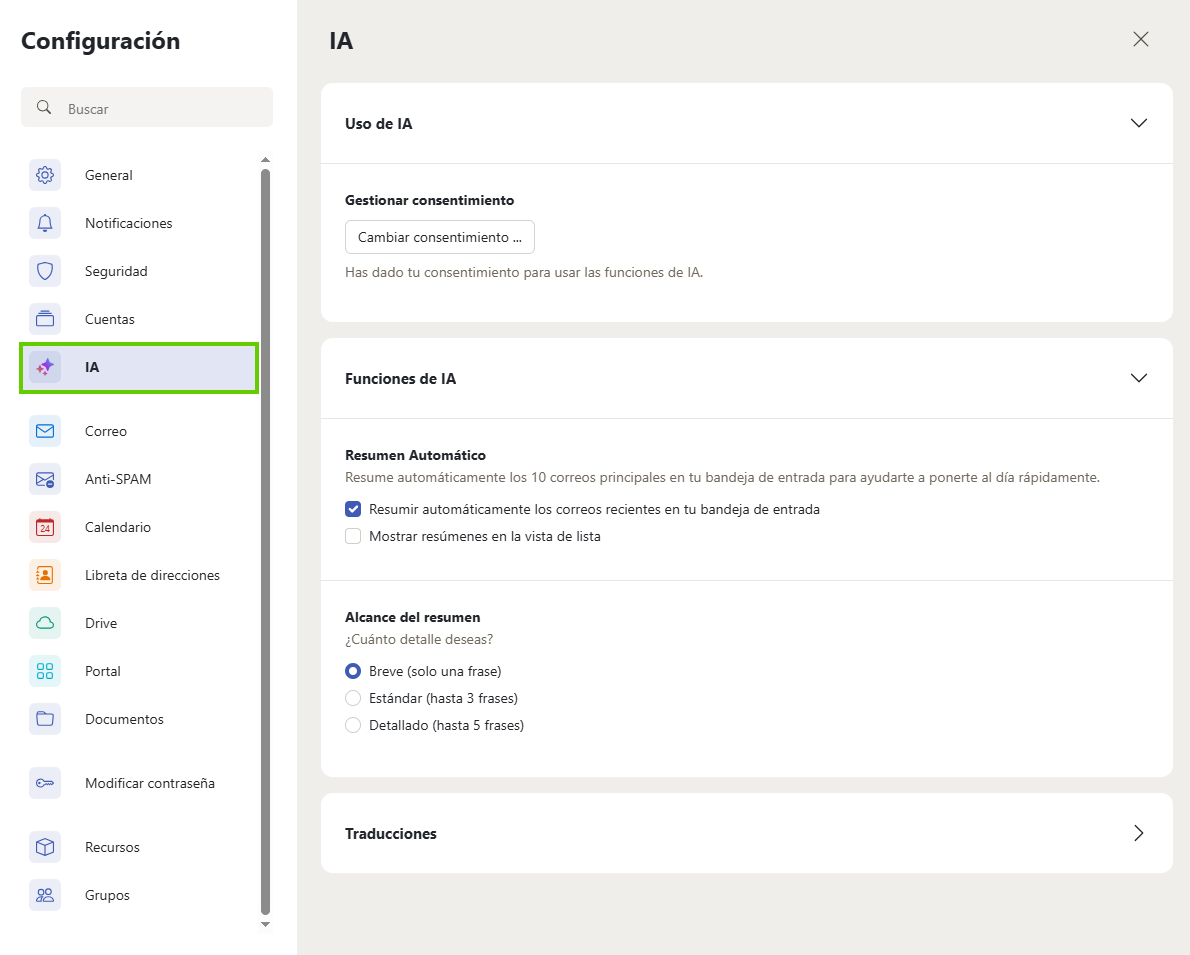Viewport: 1190px width, 955px height.
Task: Click the Anti-SPAM icon
Action: click(x=45, y=479)
